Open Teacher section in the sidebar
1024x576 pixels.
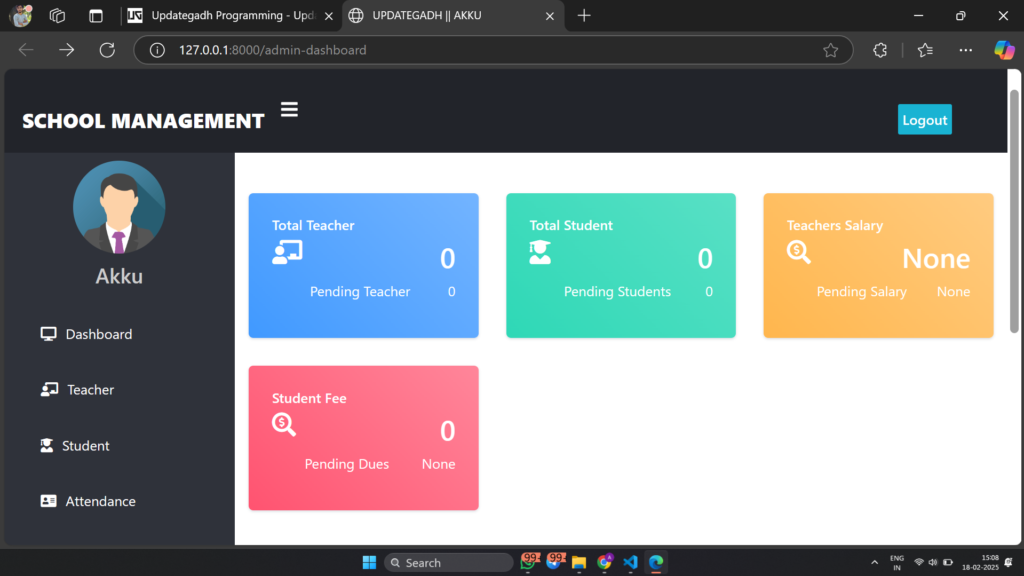(77, 390)
